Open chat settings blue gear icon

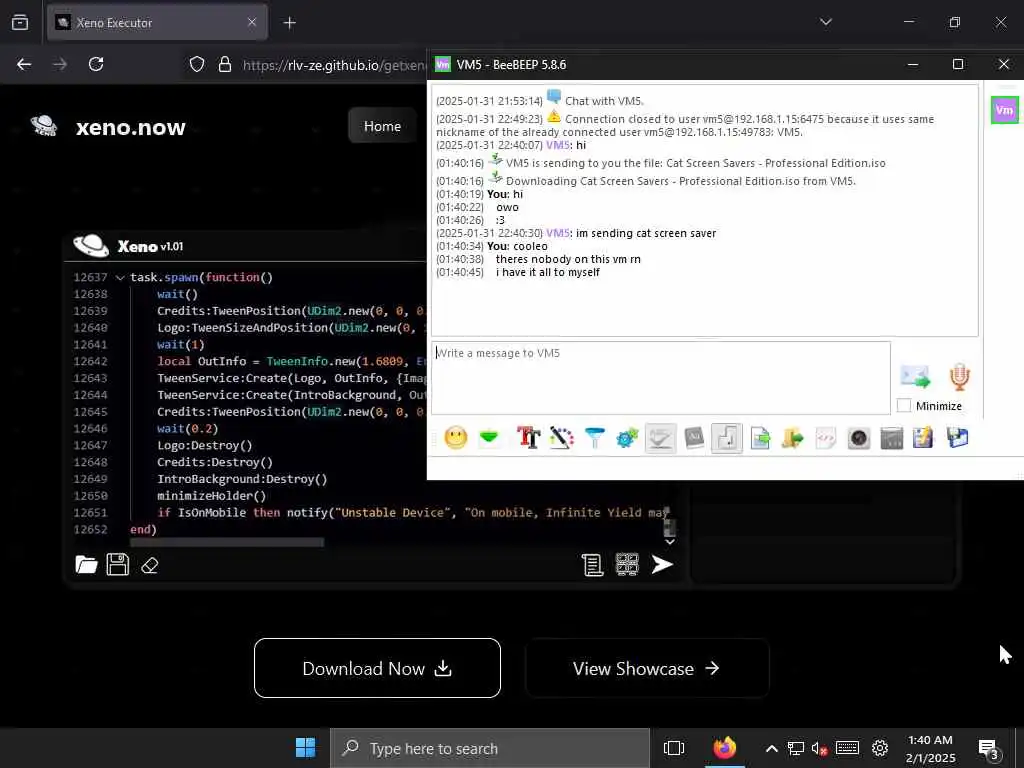[627, 438]
